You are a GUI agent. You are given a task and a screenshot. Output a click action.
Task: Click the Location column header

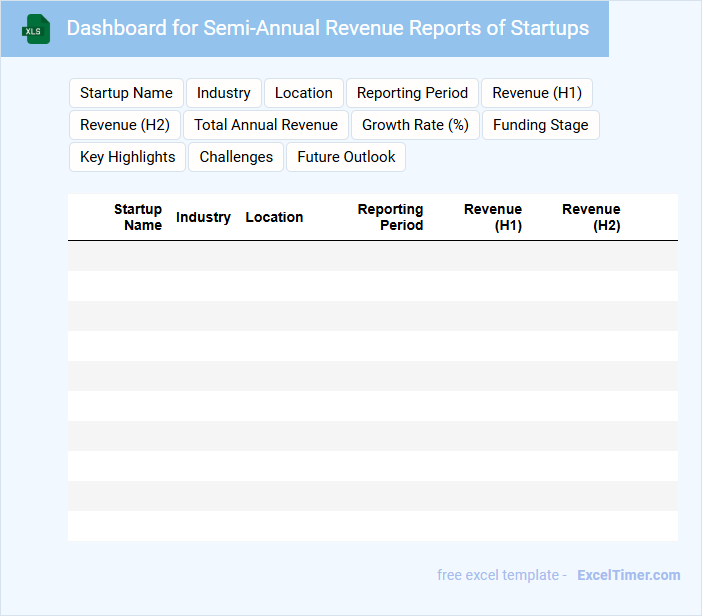pyautogui.click(x=274, y=217)
